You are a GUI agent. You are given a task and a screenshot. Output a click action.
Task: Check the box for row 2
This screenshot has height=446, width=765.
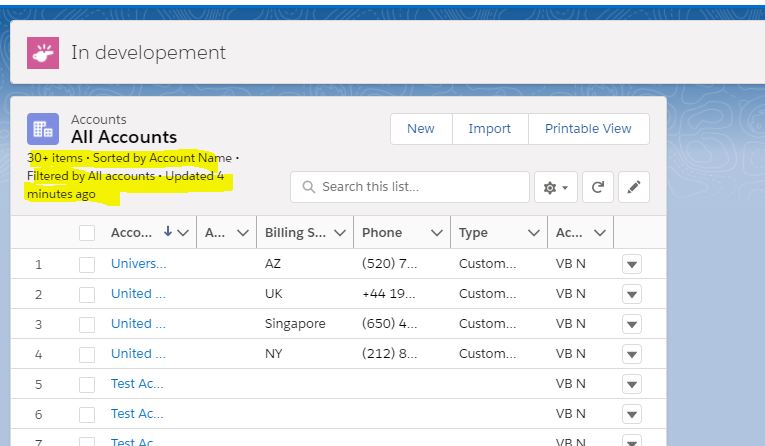click(87, 294)
